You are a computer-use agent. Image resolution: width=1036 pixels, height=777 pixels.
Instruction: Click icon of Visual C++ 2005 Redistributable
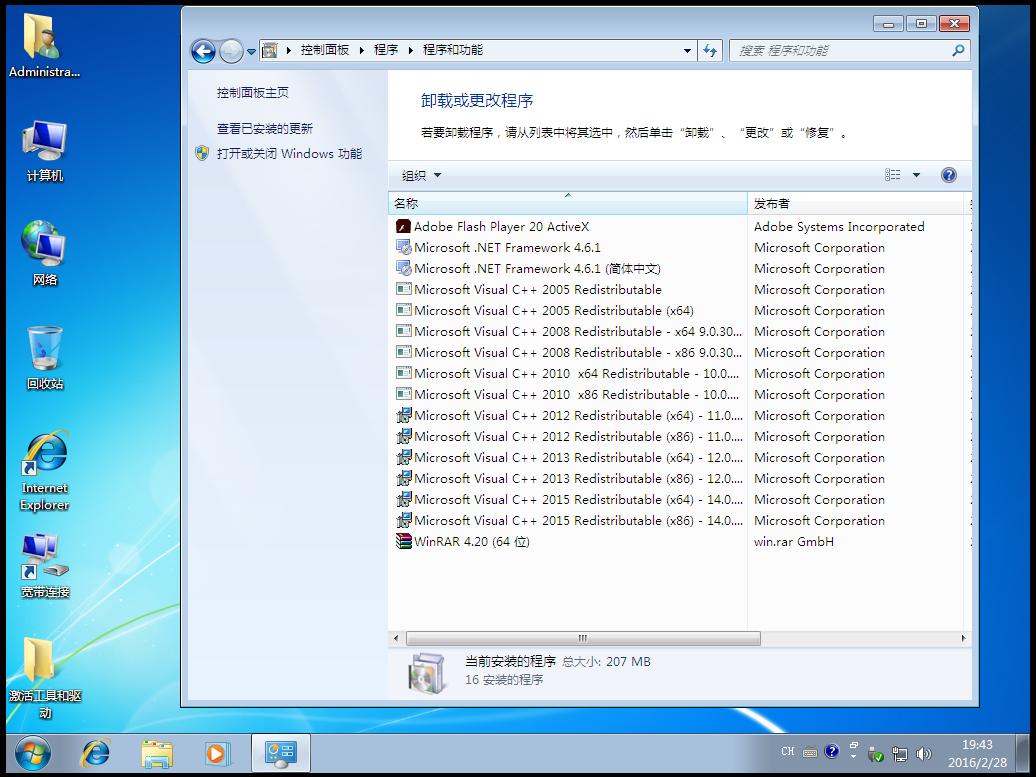point(403,289)
